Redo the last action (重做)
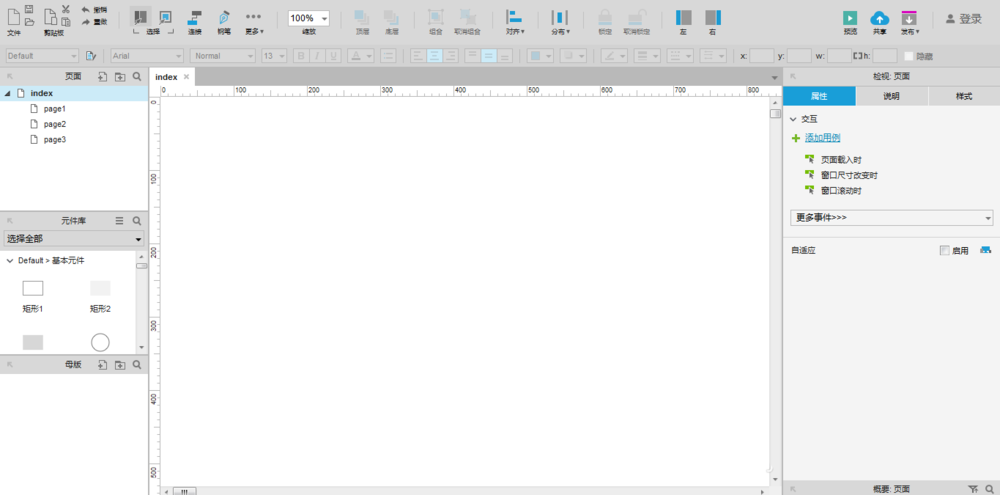1000x495 pixels. coord(94,22)
